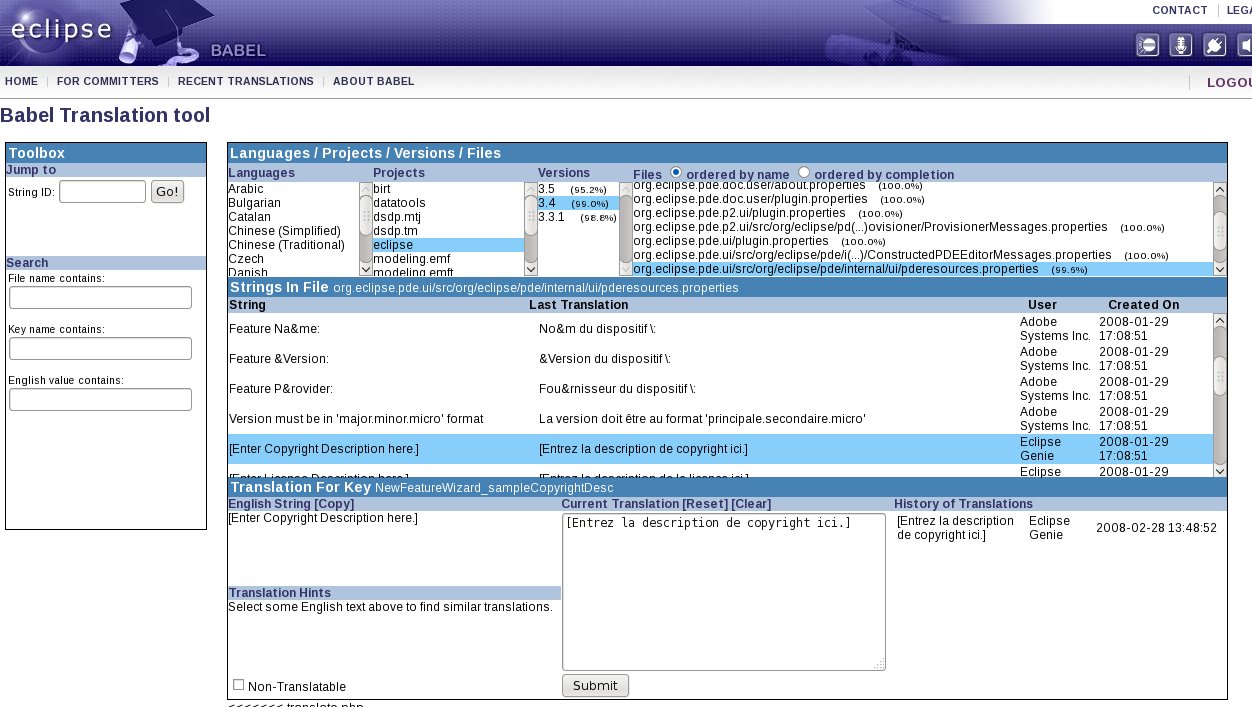Click the Strings In File scroll-down arrow
Image resolution: width=1252 pixels, height=707 pixels.
click(1219, 471)
